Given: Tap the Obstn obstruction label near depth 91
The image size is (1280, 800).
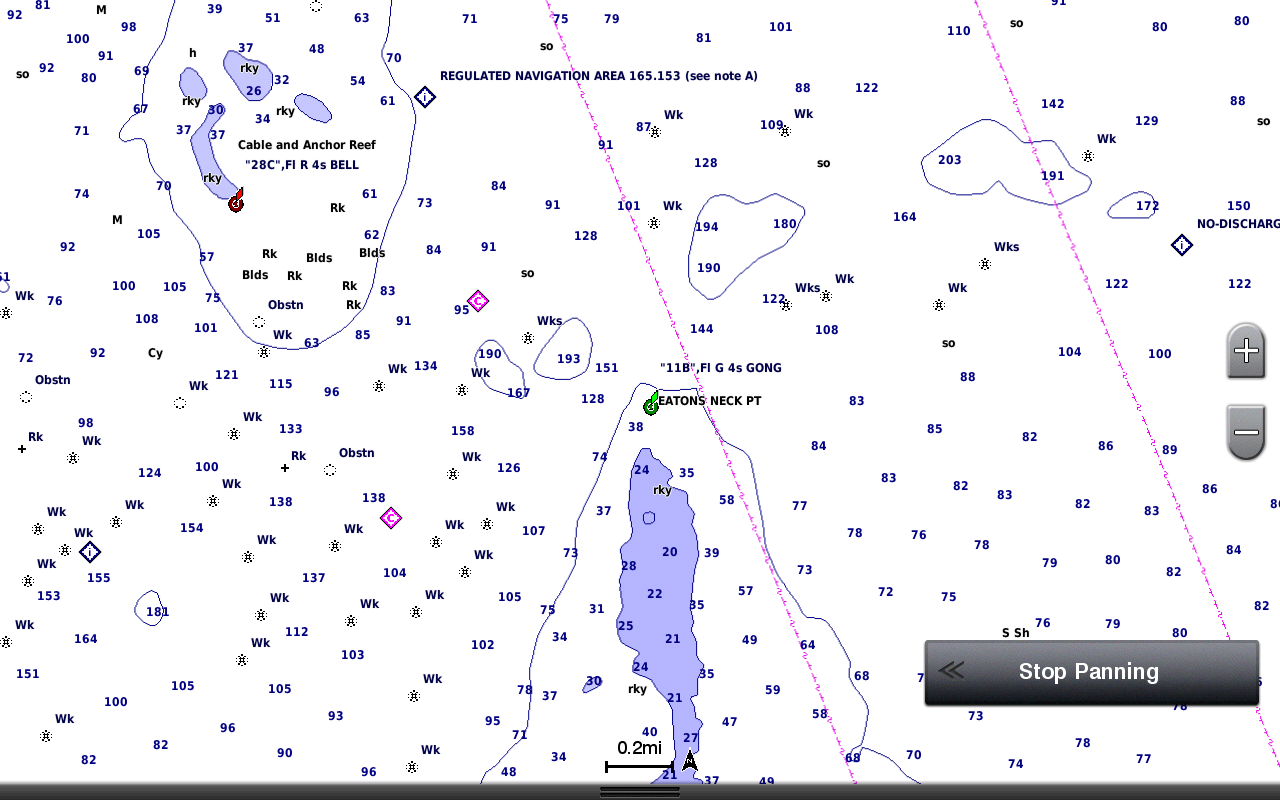Looking at the screenshot, I should click(285, 304).
